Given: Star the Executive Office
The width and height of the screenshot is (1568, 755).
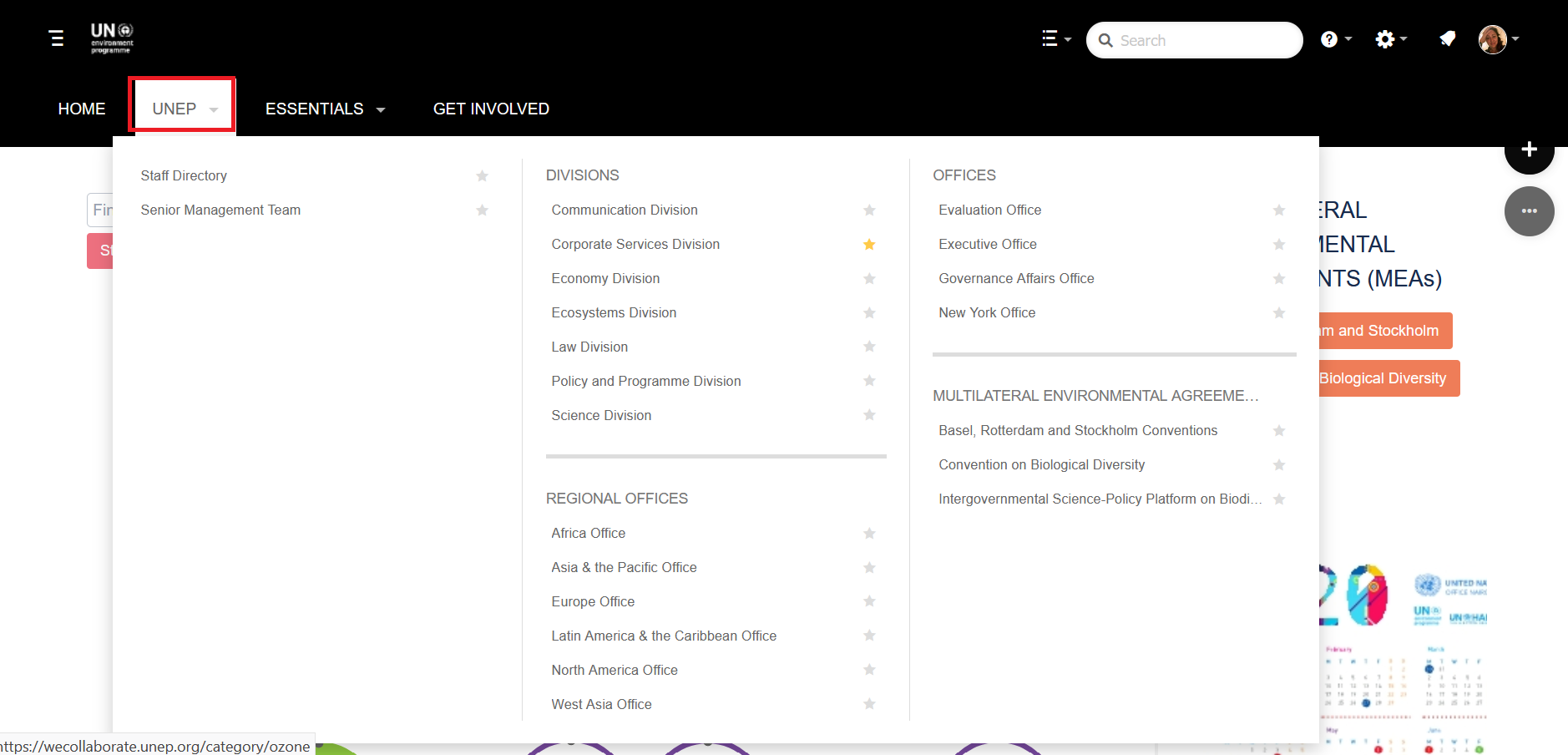Looking at the screenshot, I should (1278, 244).
